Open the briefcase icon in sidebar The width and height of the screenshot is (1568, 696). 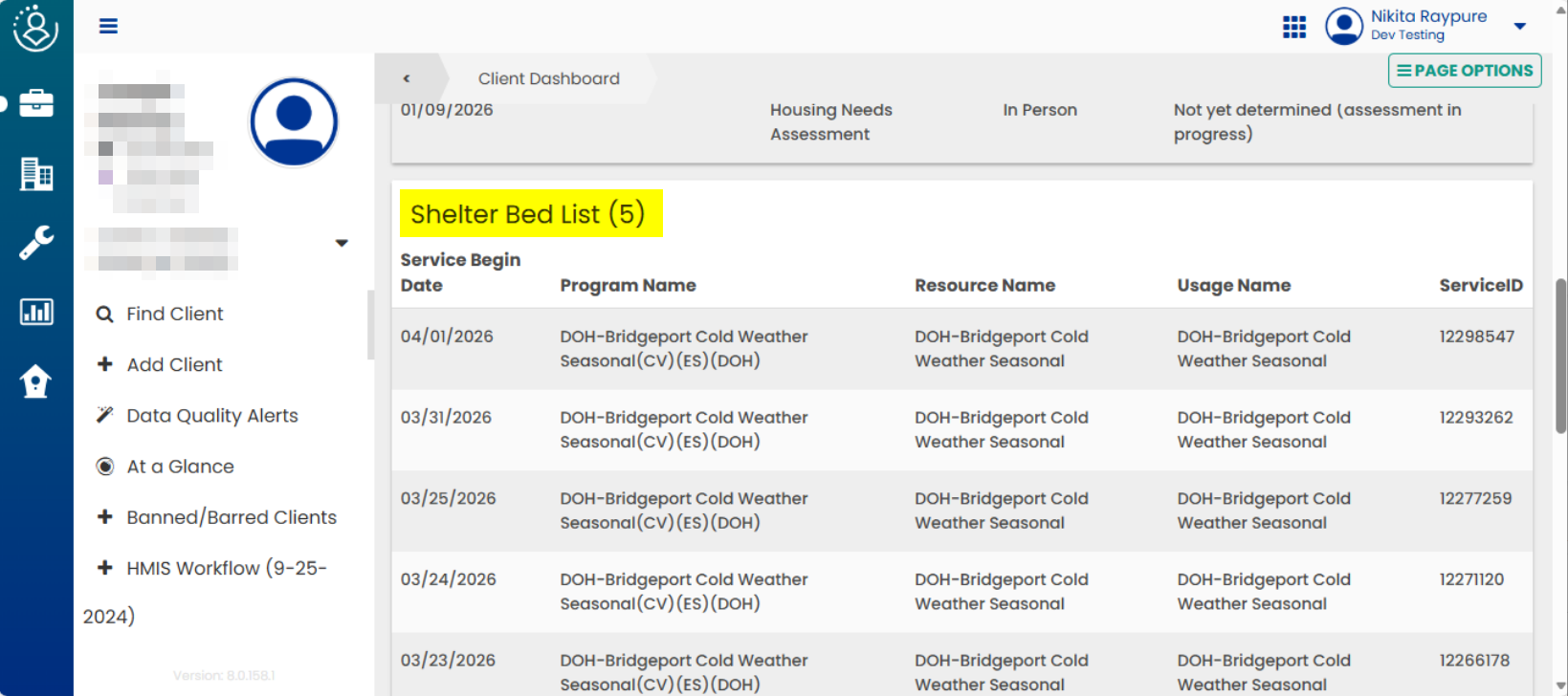tap(36, 102)
